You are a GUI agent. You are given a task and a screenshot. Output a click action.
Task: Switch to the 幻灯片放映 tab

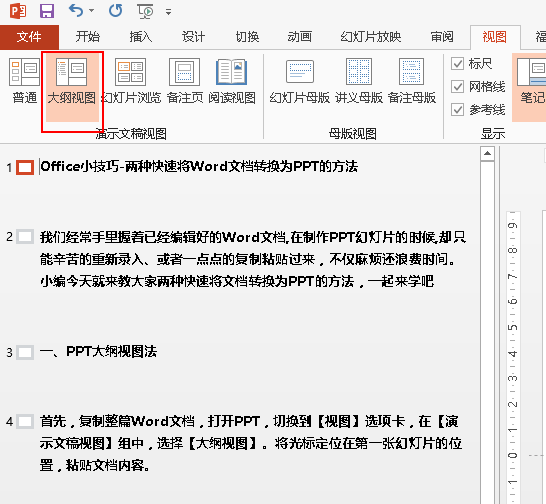tap(371, 37)
